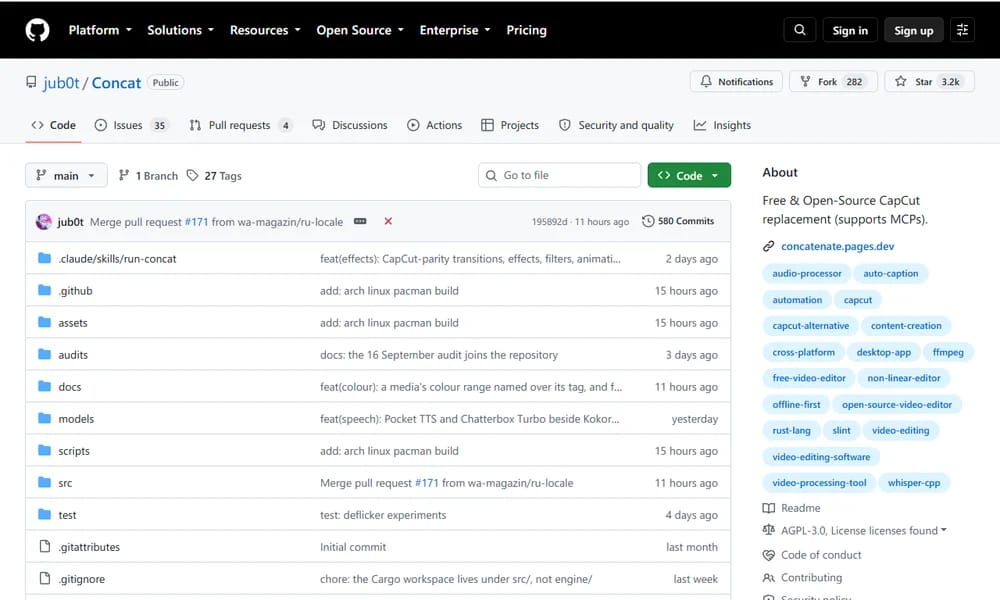
Task: Click the ffmpeg topic tag
Action: tap(948, 352)
